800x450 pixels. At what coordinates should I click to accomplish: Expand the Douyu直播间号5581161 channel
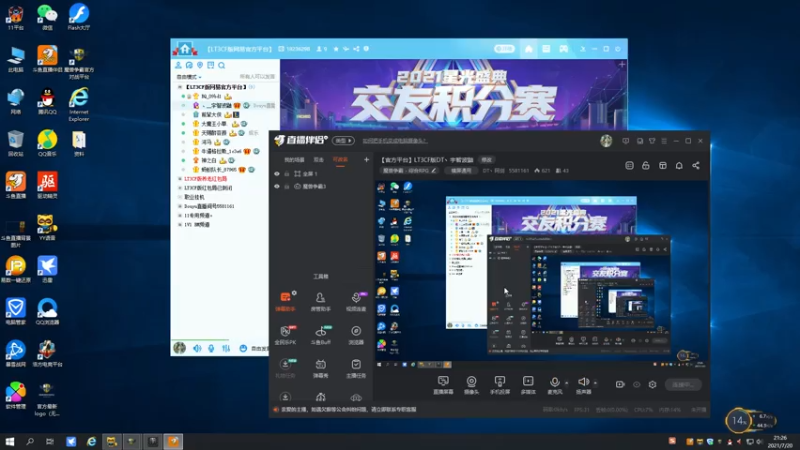coord(180,206)
